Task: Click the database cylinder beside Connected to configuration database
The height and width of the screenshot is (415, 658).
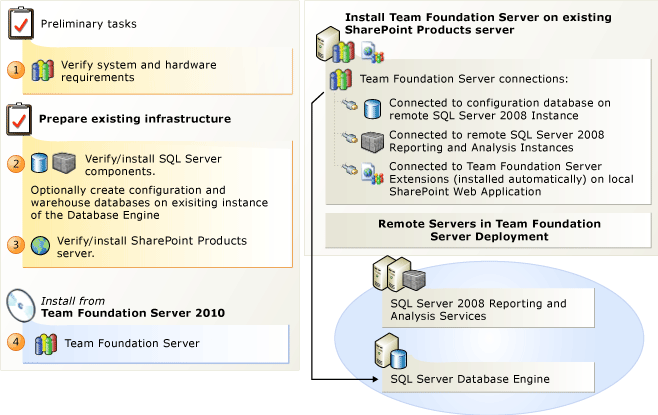Action: [373, 109]
